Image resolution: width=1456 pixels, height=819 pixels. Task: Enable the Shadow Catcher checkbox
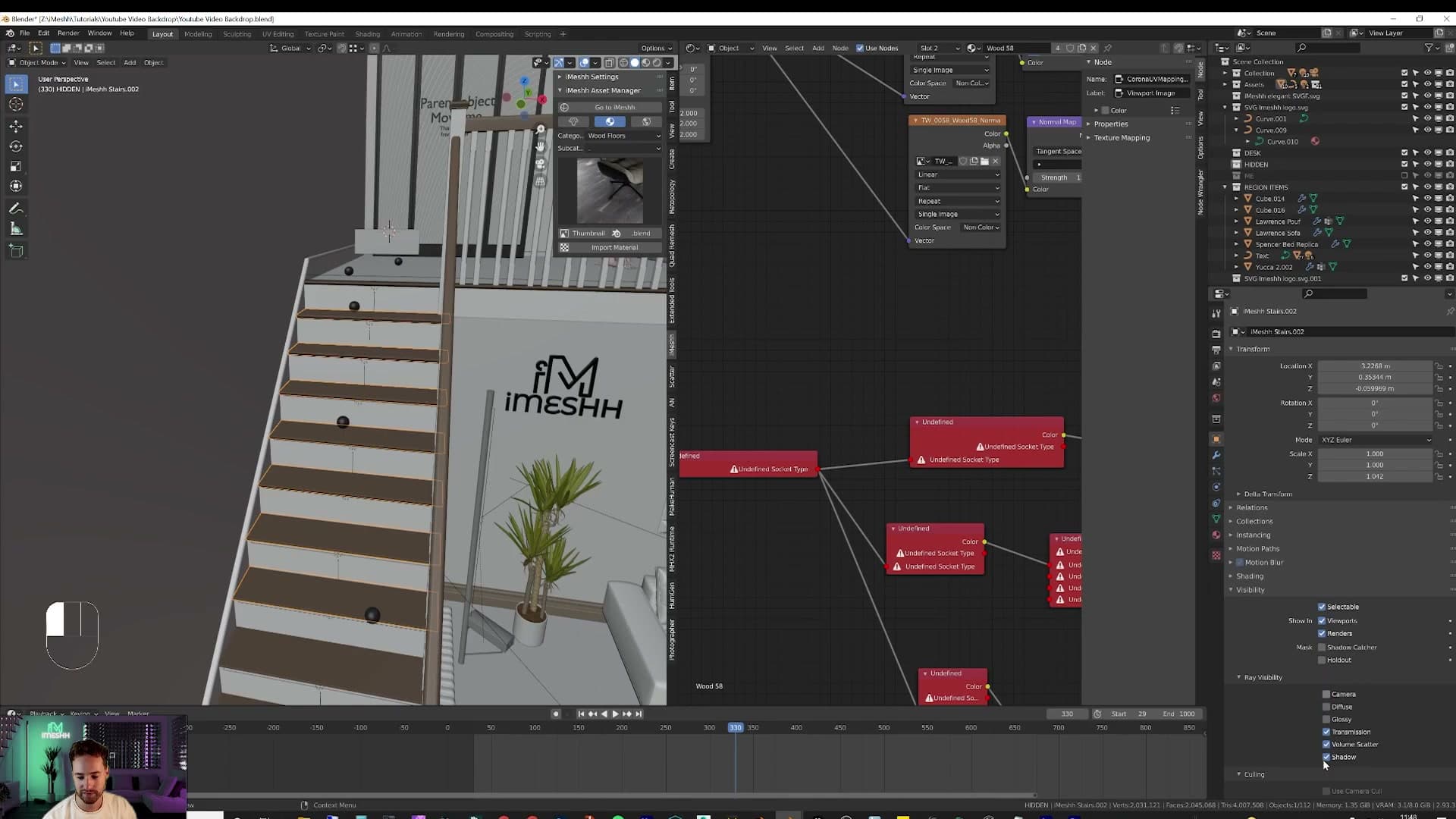(1322, 648)
